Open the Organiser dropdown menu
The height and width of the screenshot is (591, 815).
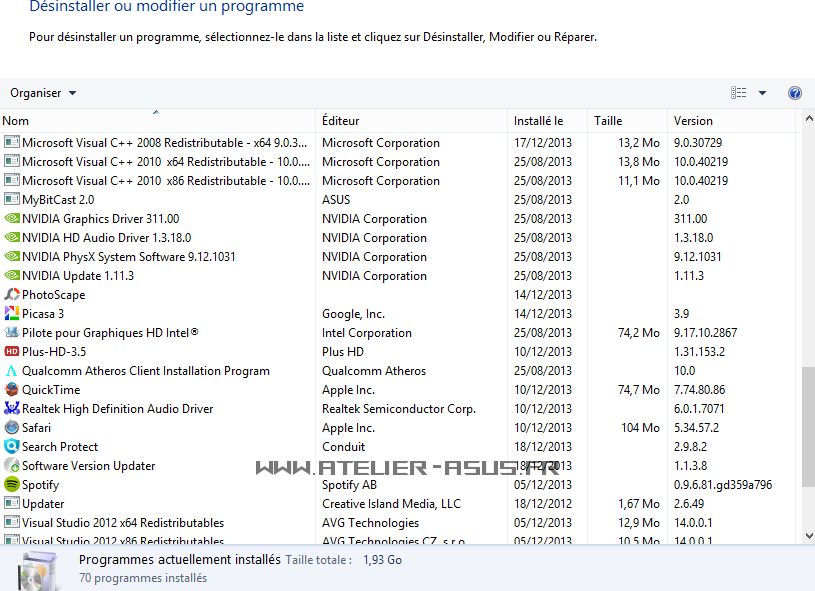coord(43,93)
